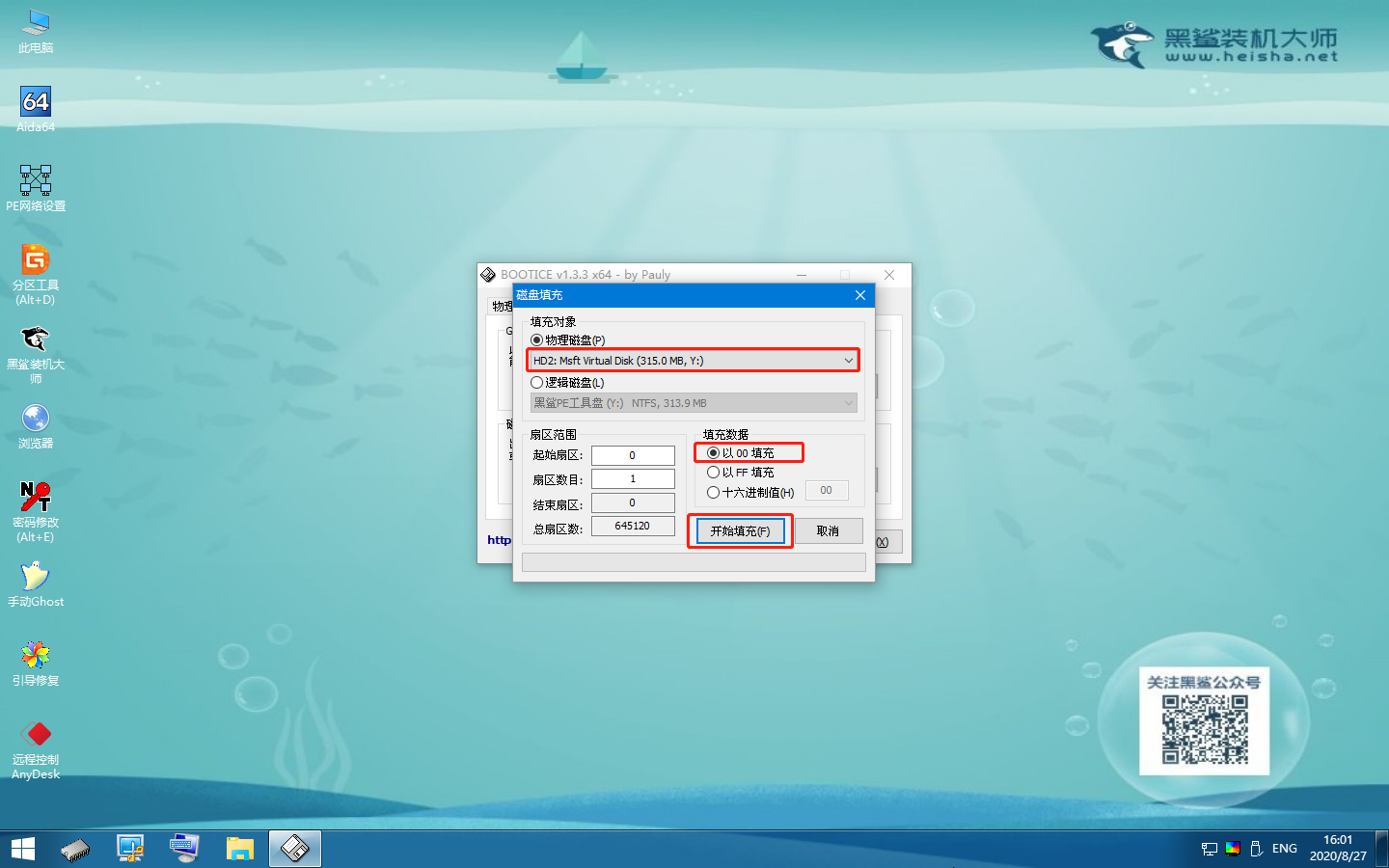1389x868 pixels.
Task: Click the hex value 00 field
Action: tap(827, 490)
